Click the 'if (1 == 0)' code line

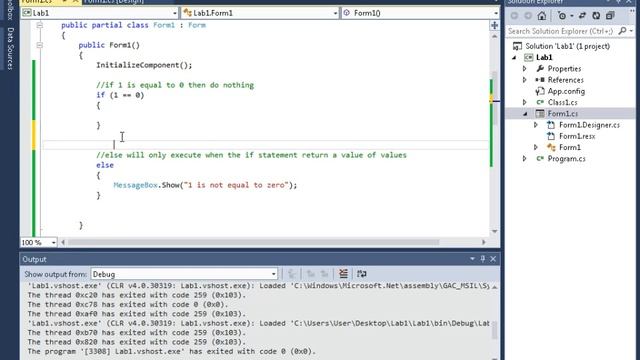tap(120, 95)
